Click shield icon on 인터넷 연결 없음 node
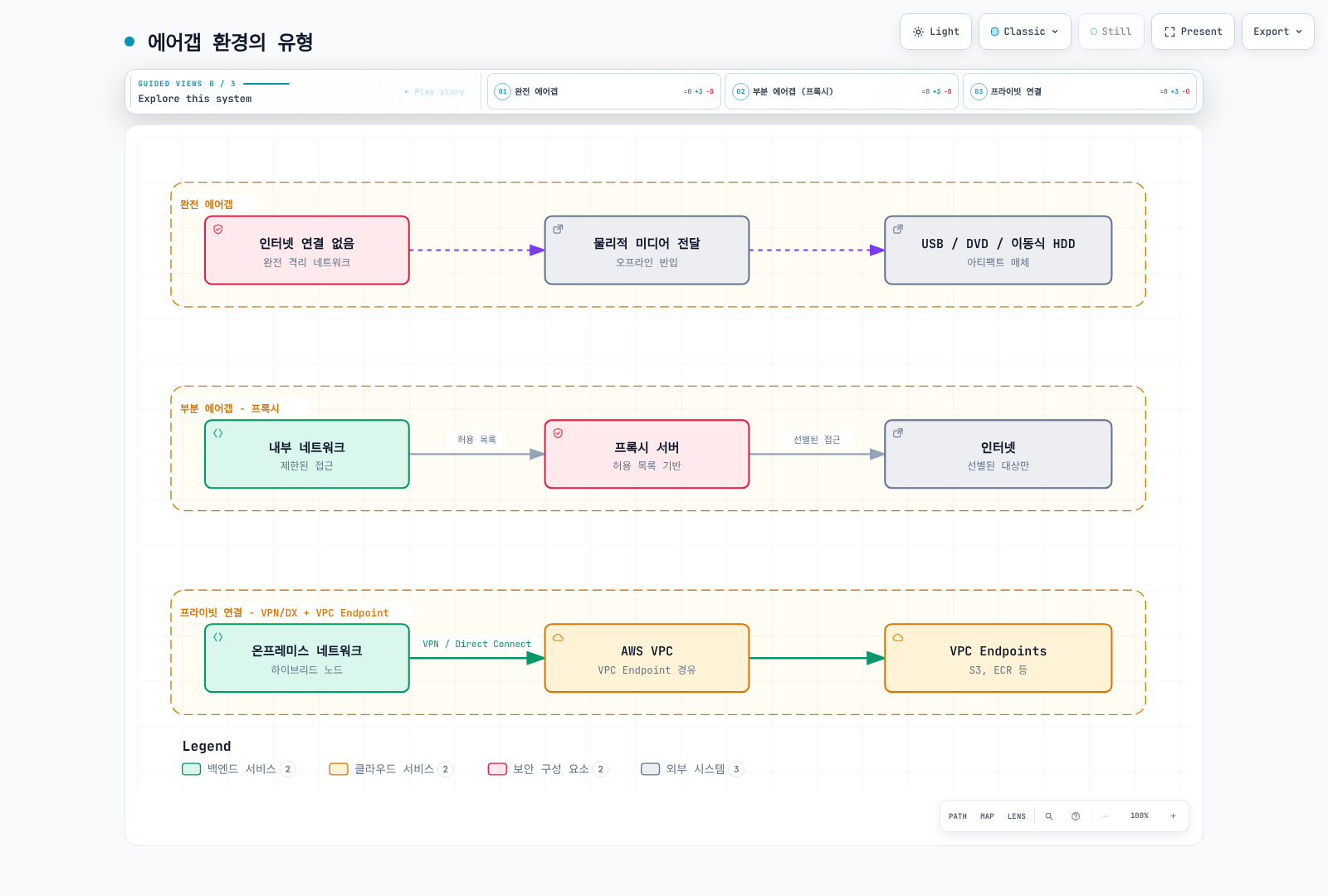Screen dimensions: 1328x896 point(218,229)
